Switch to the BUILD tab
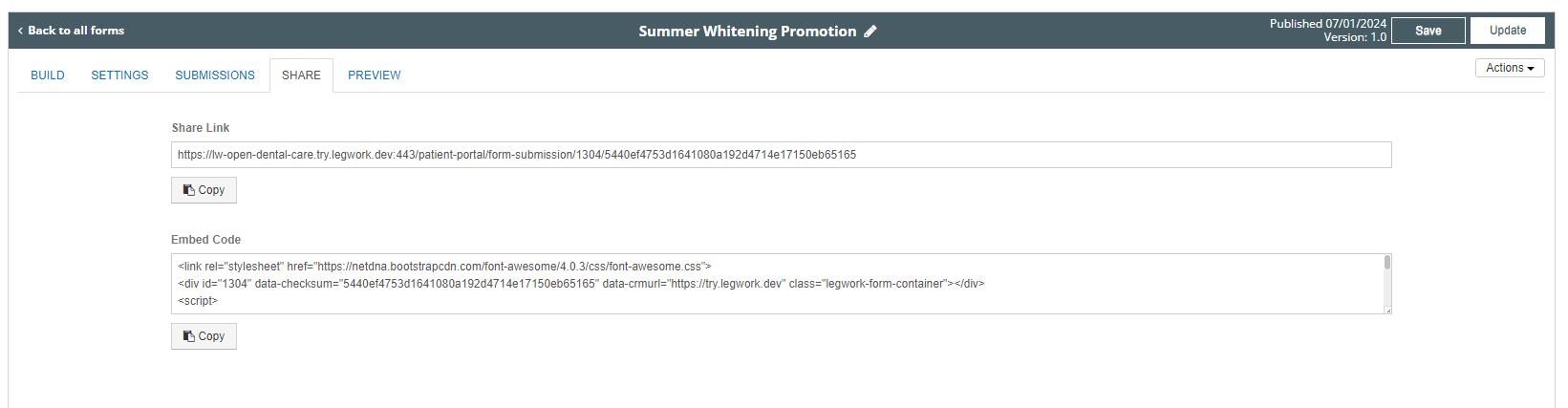1568x408 pixels. 48,75
